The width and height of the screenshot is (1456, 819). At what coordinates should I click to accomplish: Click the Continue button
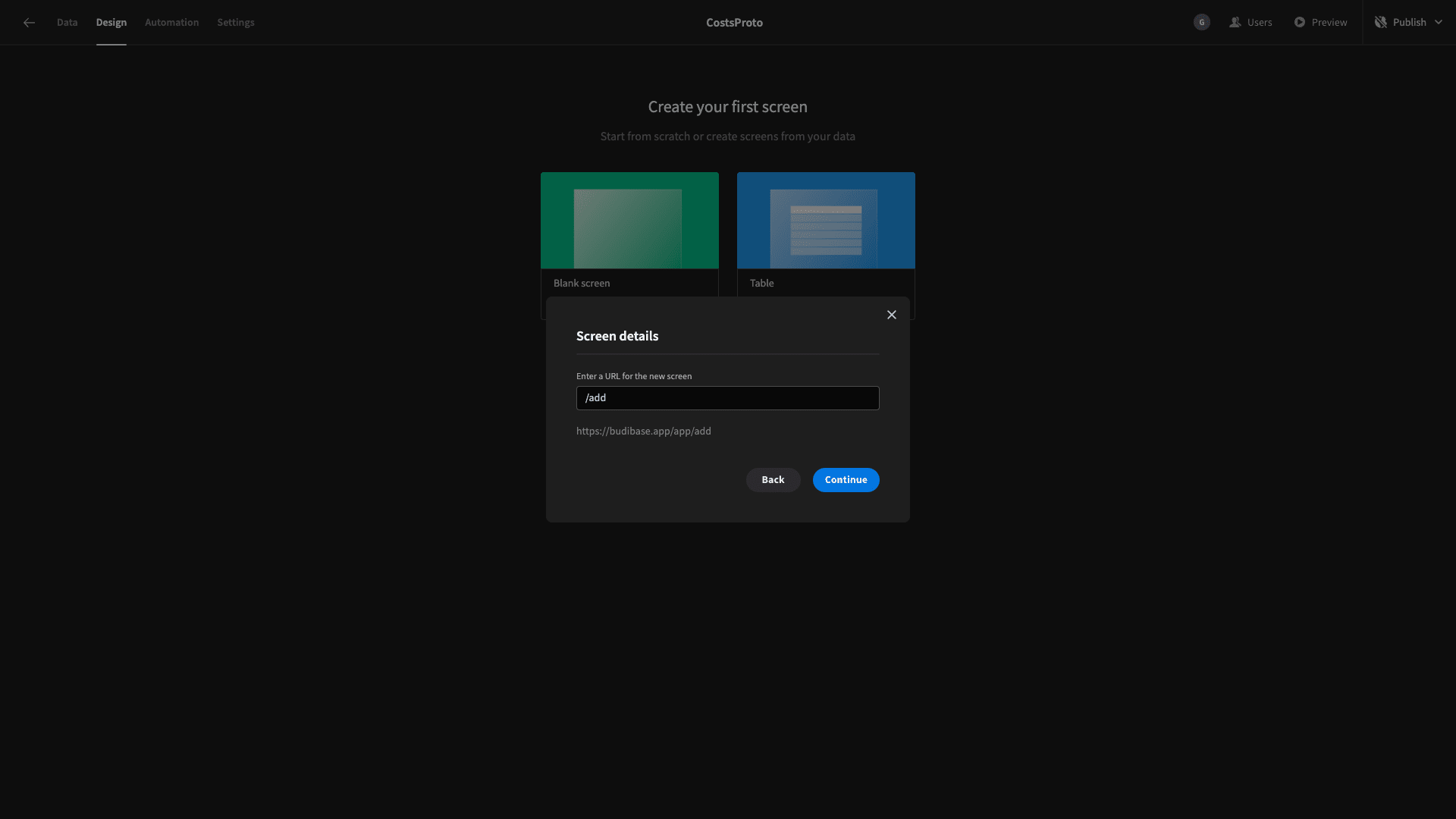(x=846, y=480)
